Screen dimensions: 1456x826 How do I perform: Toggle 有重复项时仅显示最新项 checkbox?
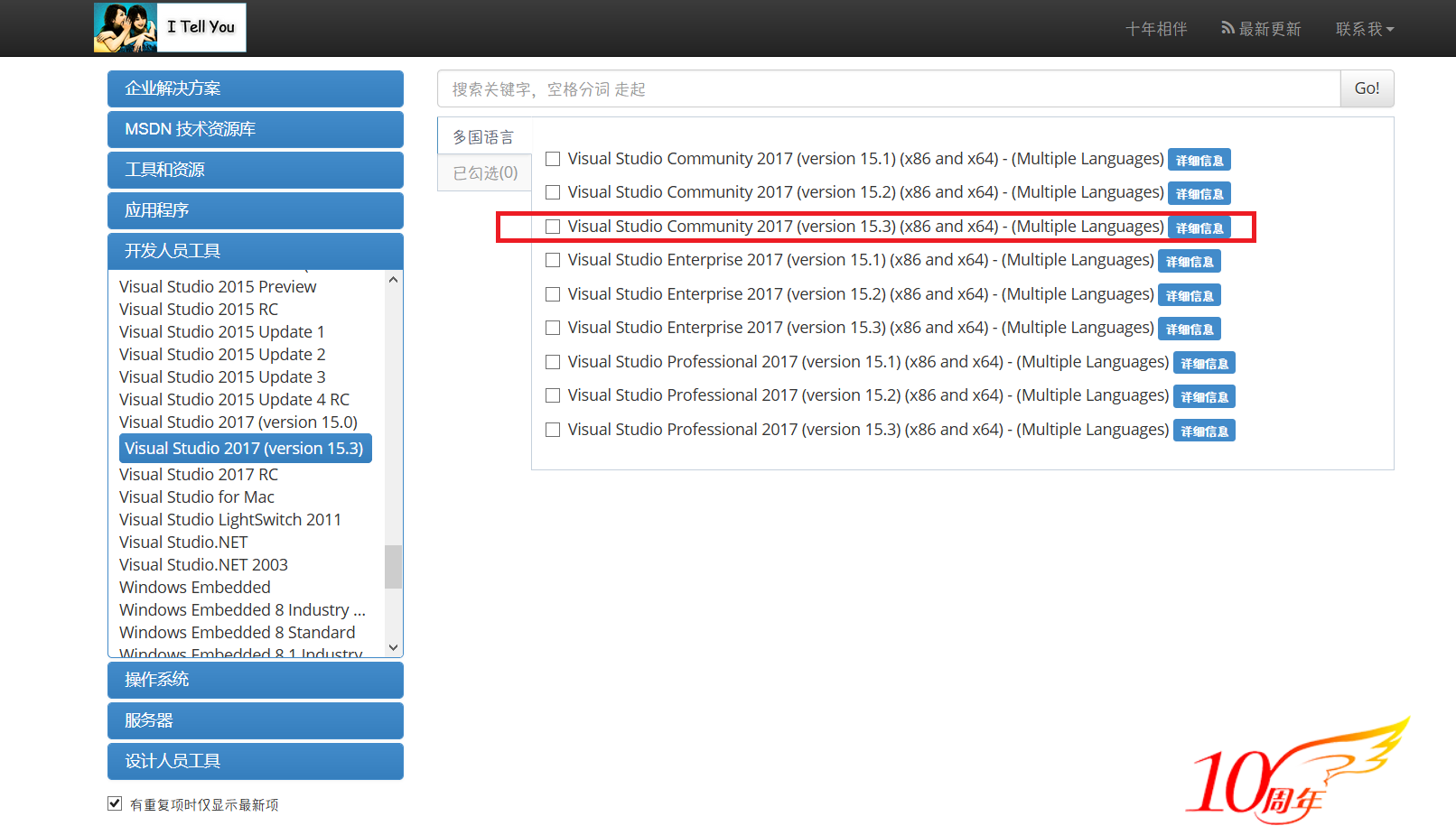115,803
